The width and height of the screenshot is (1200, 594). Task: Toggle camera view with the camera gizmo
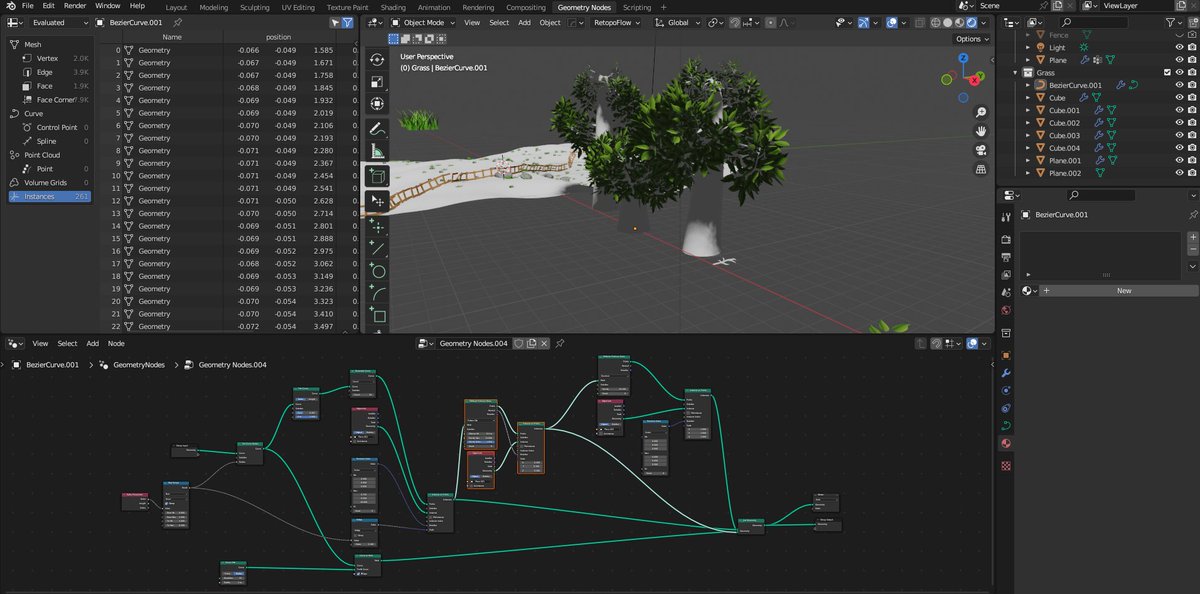(981, 150)
